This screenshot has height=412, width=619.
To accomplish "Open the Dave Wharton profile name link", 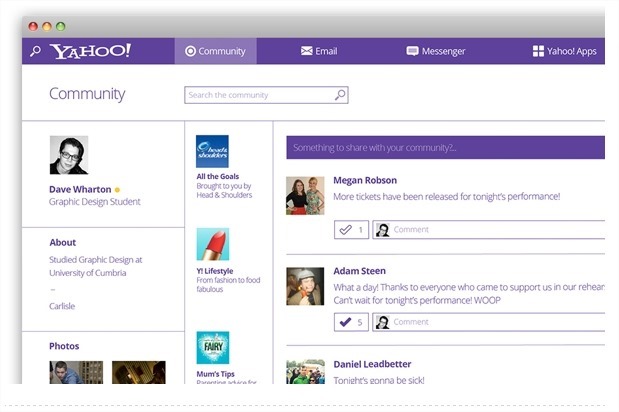I will 80,189.
